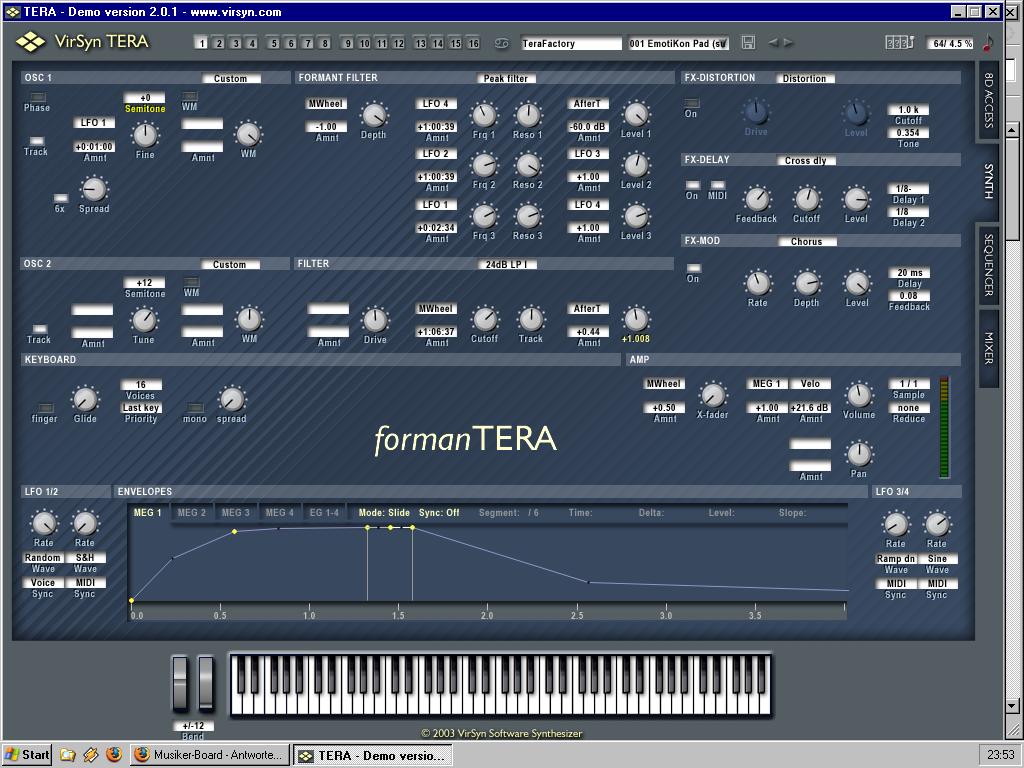Click the VirSyn TERA logo
The height and width of the screenshot is (768, 1024).
83,42
